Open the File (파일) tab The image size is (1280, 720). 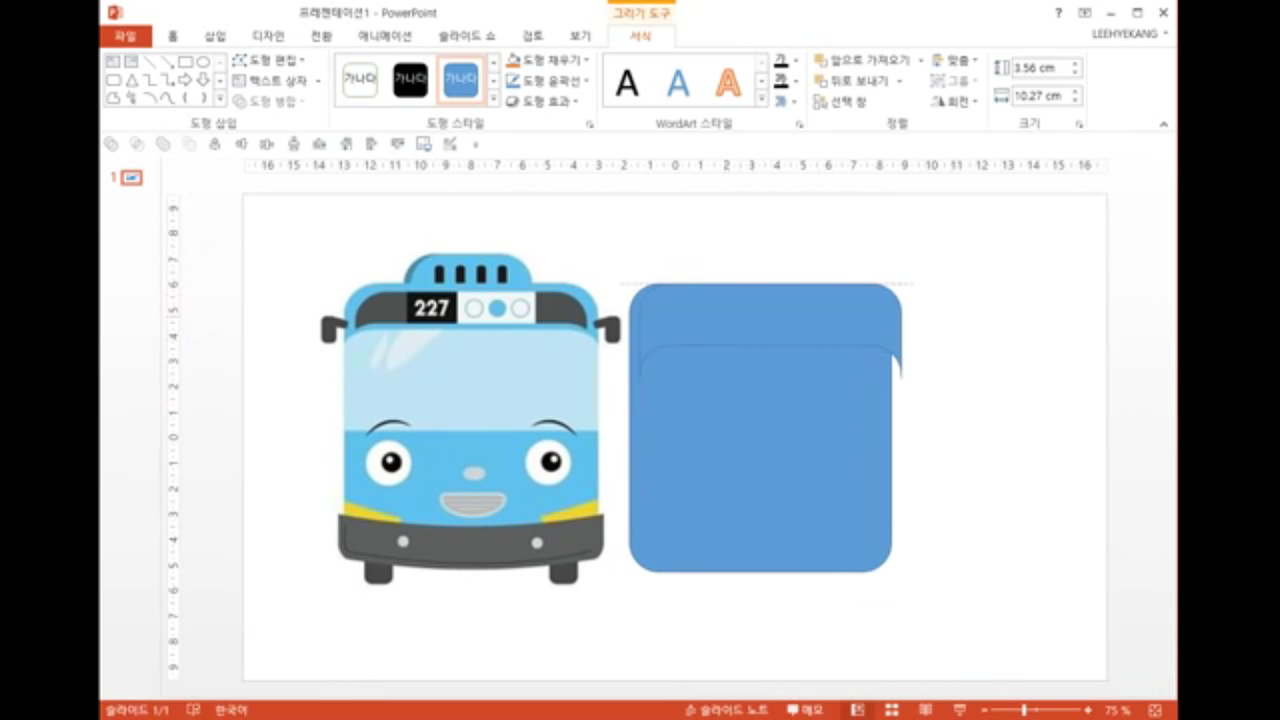click(x=125, y=36)
